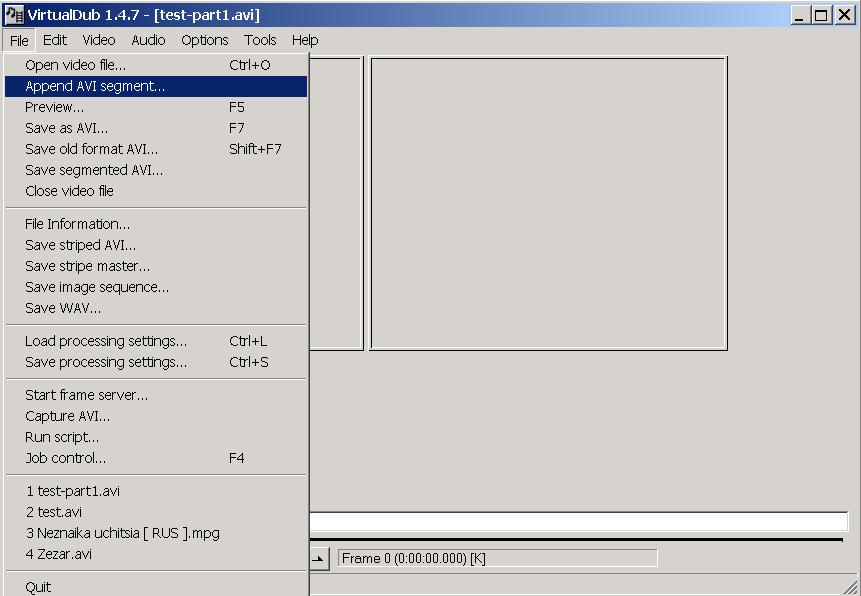The height and width of the screenshot is (596, 861).
Task: Click the VirtualDub title bar icon
Action: 14,15
